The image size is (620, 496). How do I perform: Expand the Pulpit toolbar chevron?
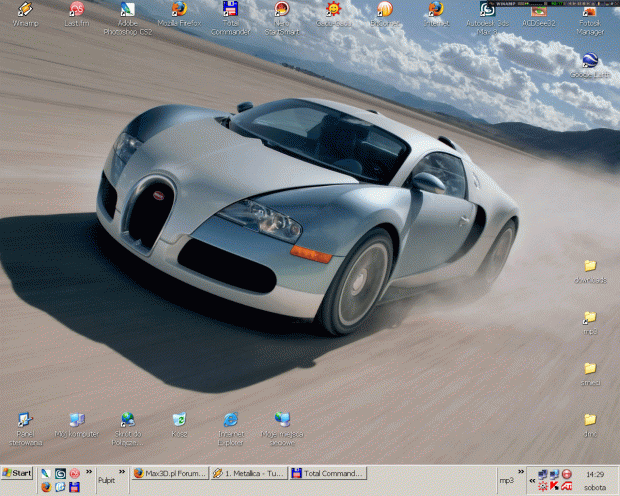coord(123,473)
